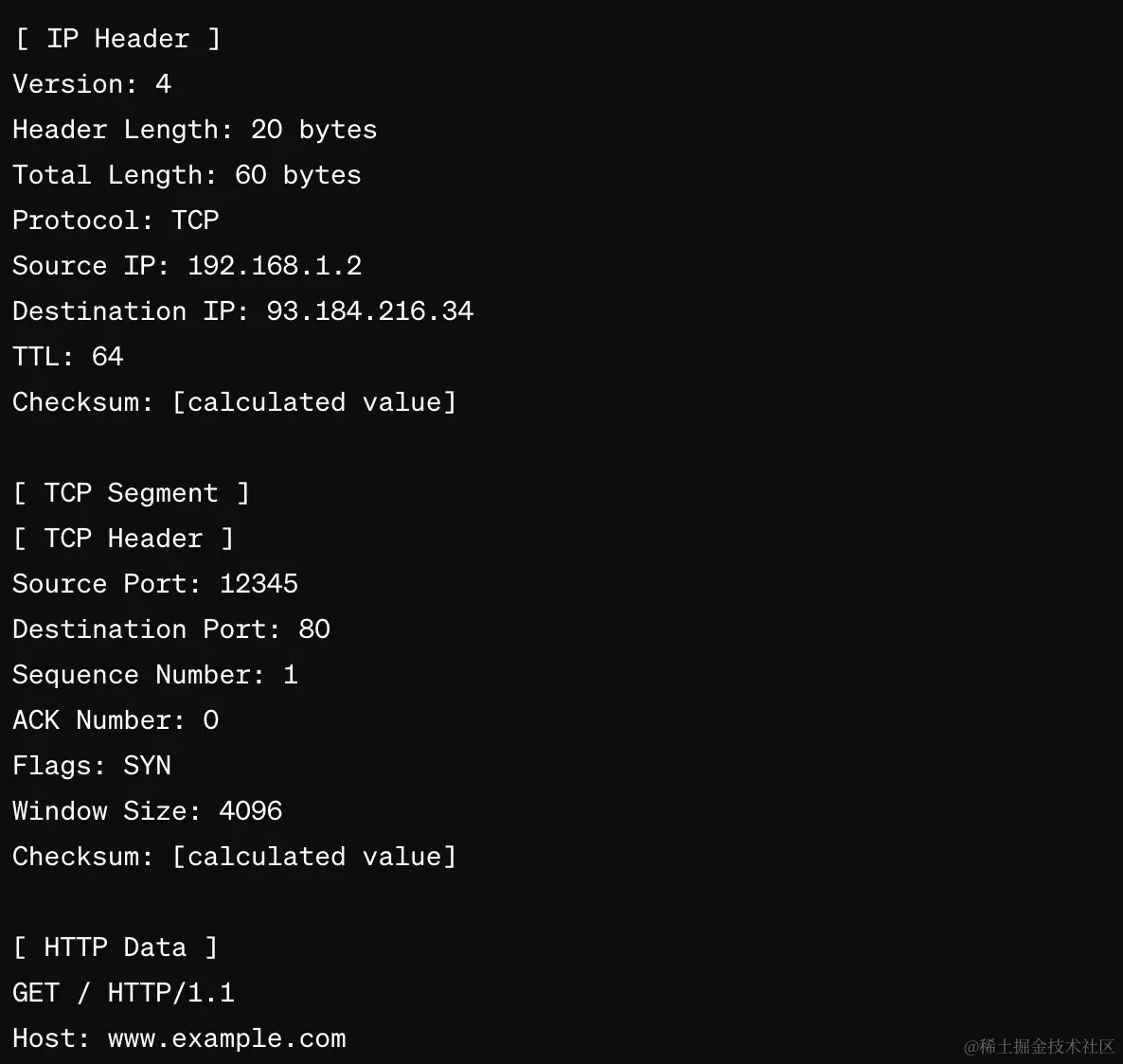1123x1064 pixels.
Task: Click the "[ TCP Segment ]" heading
Action: (x=131, y=493)
